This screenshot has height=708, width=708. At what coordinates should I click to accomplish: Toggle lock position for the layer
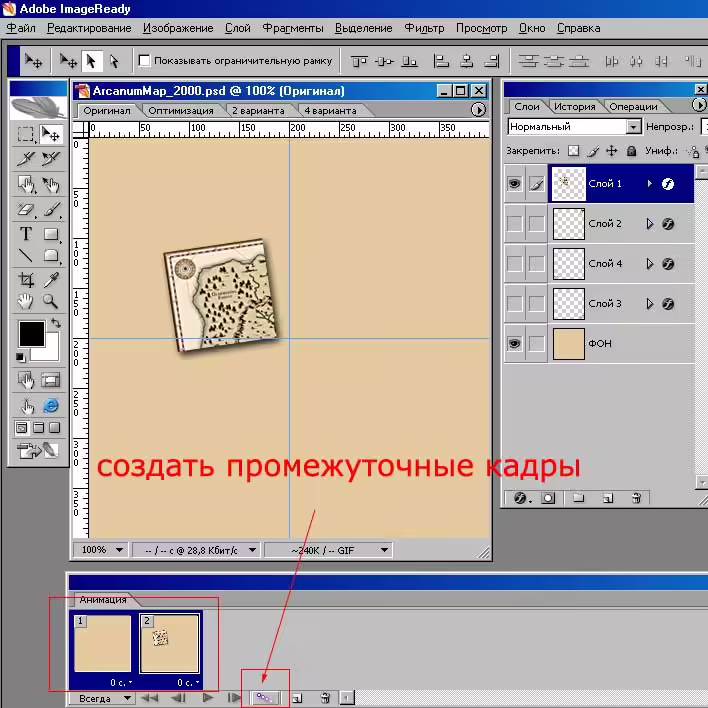tap(612, 151)
